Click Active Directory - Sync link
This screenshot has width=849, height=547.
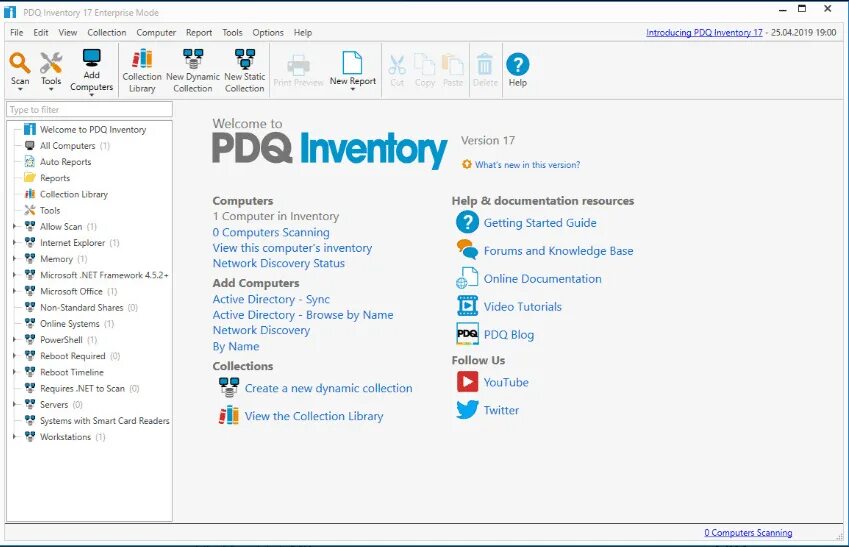[x=271, y=299]
